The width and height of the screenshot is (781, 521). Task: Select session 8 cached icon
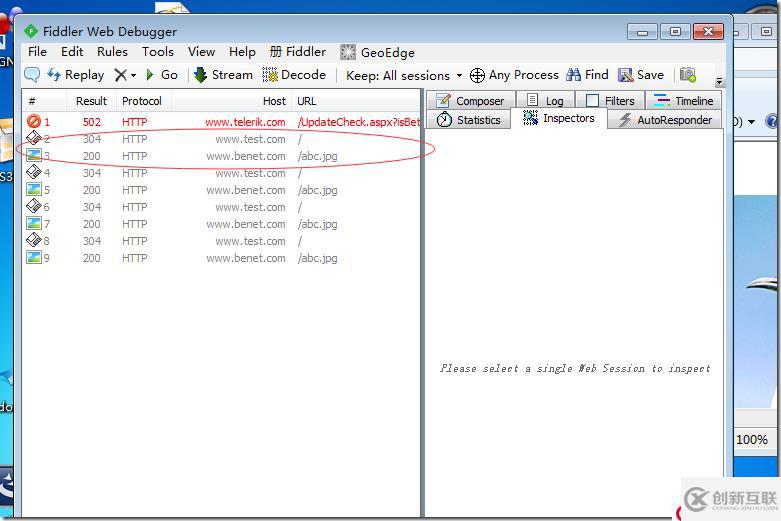coord(34,240)
